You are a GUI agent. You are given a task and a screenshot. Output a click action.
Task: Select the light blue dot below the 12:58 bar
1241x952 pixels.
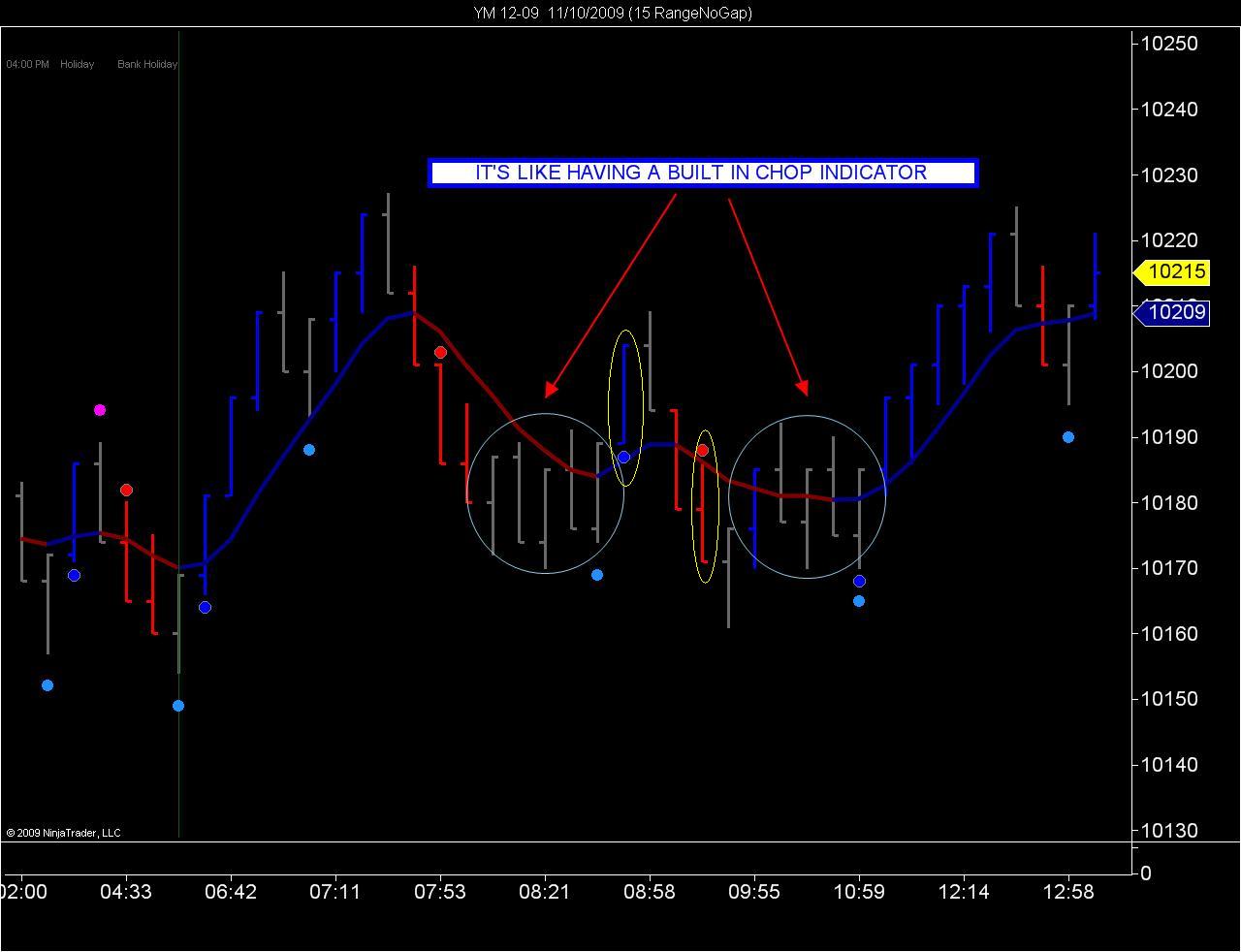click(x=1068, y=437)
